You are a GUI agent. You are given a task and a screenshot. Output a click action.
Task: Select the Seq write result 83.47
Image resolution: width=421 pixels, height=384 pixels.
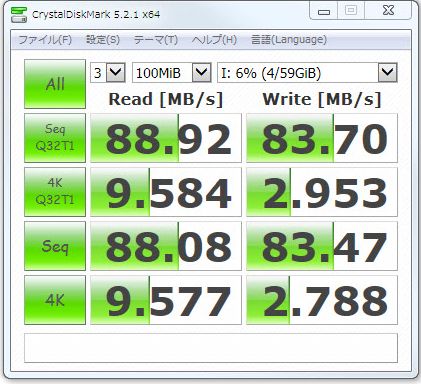point(322,246)
